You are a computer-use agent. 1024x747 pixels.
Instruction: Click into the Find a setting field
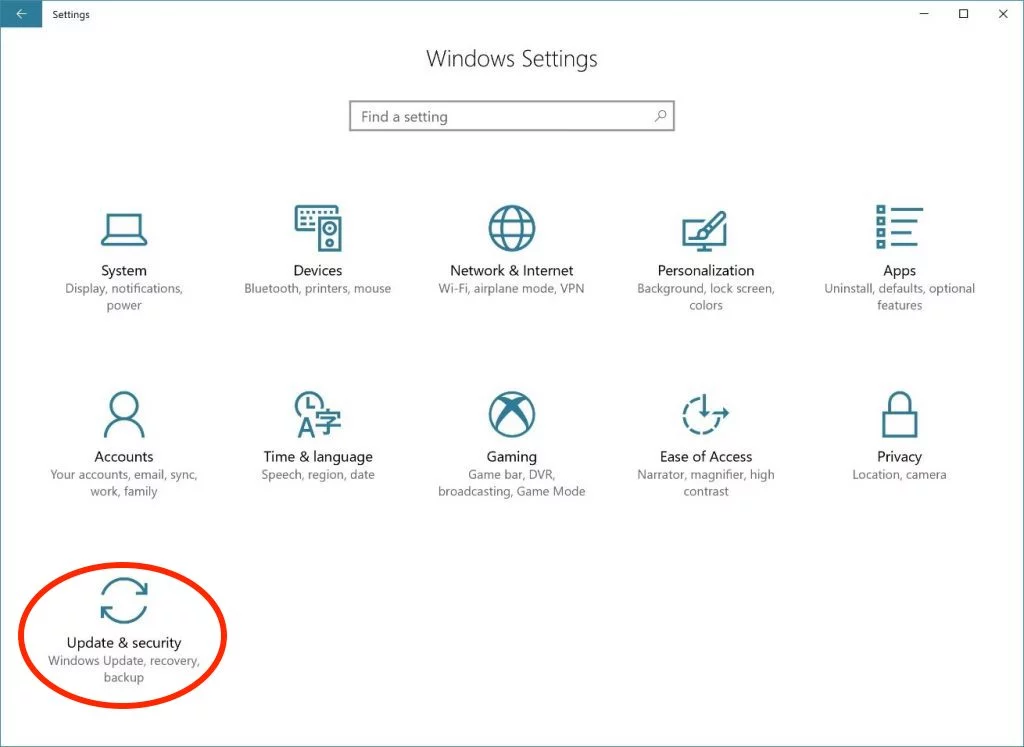[512, 116]
